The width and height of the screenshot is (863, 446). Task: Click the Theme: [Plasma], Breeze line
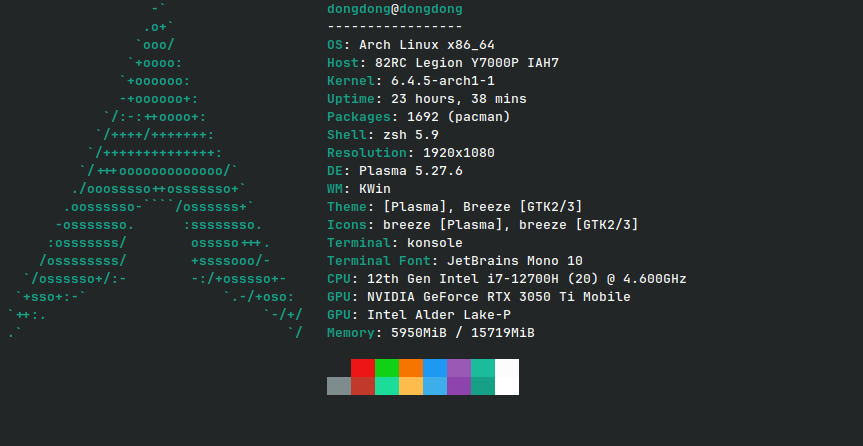455,207
